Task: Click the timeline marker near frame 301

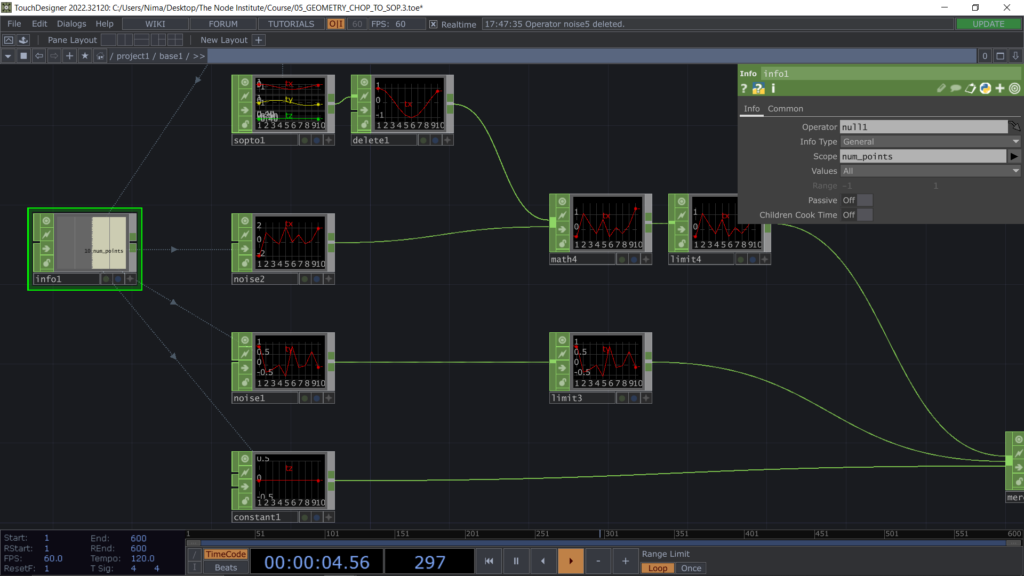Action: [x=600, y=534]
